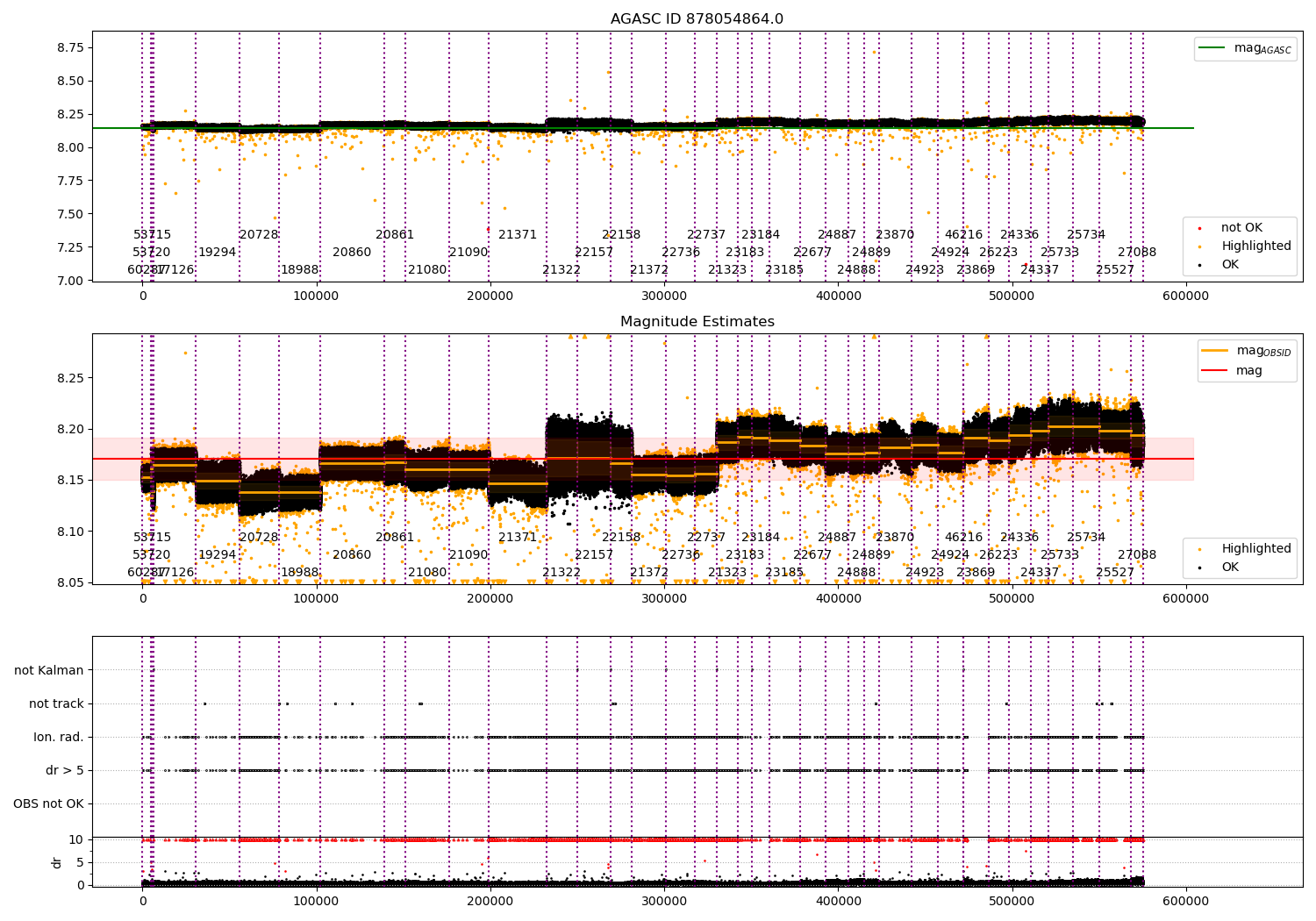1316x921 pixels.
Task: Click the 8.15 y-axis tick label
Action: click(x=69, y=480)
